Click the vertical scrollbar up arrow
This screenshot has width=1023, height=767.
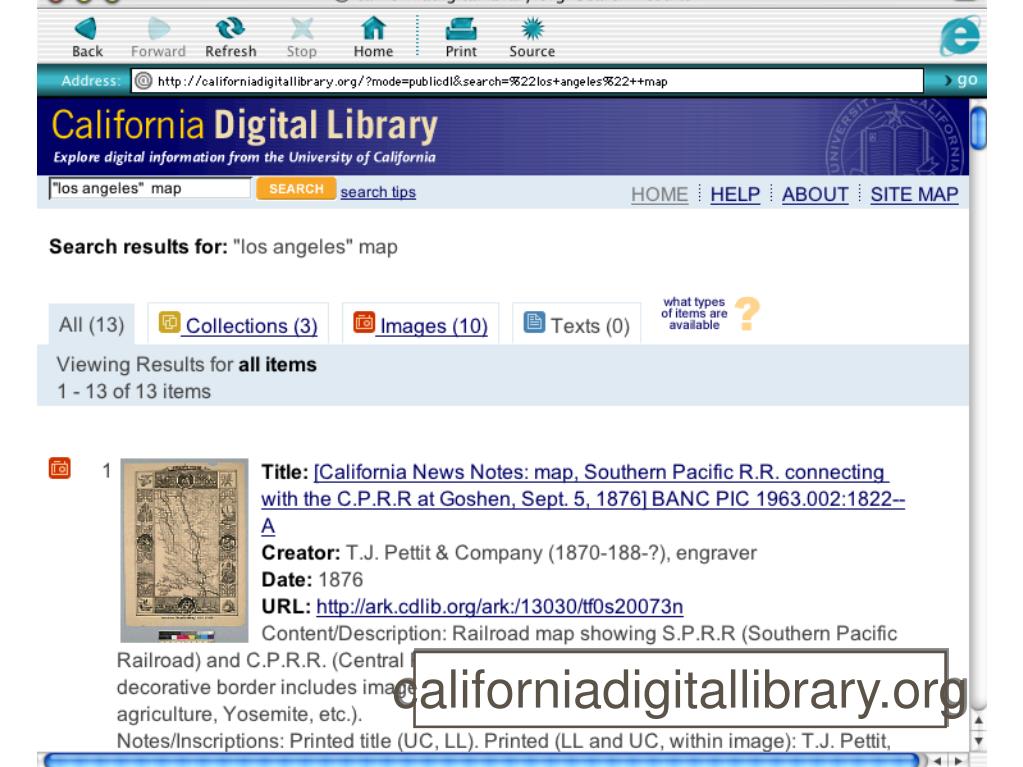point(978,721)
